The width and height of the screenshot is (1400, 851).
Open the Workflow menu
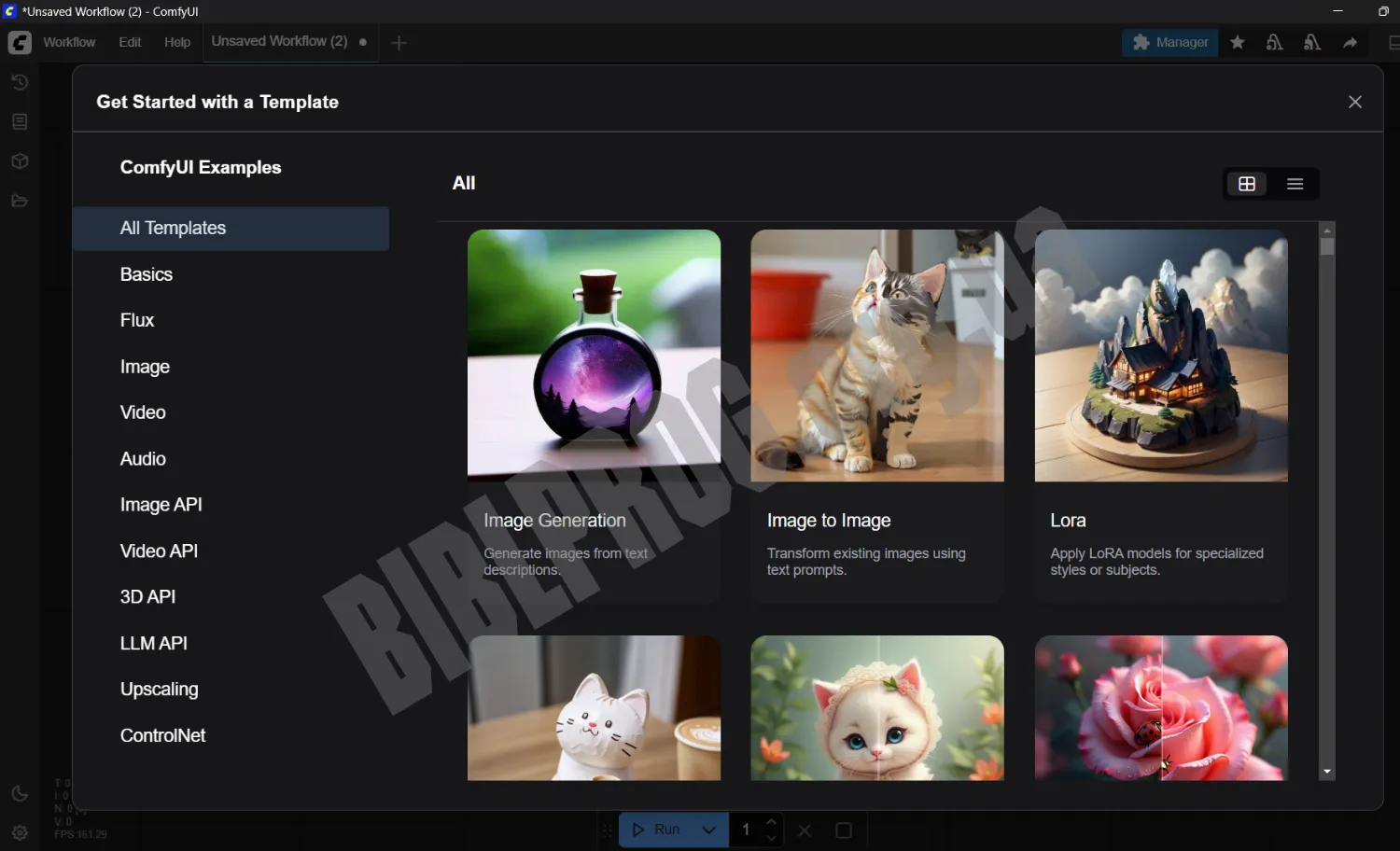pyautogui.click(x=69, y=43)
